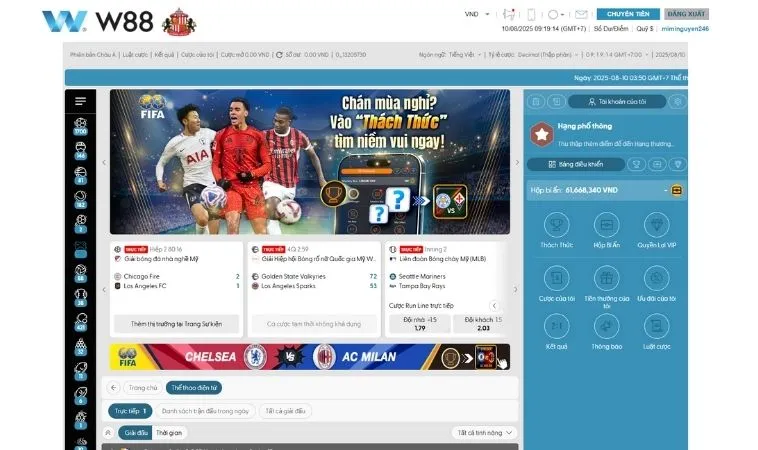Open the settings gear in the account panel
Screen dimensions: 758x450
click(x=678, y=102)
